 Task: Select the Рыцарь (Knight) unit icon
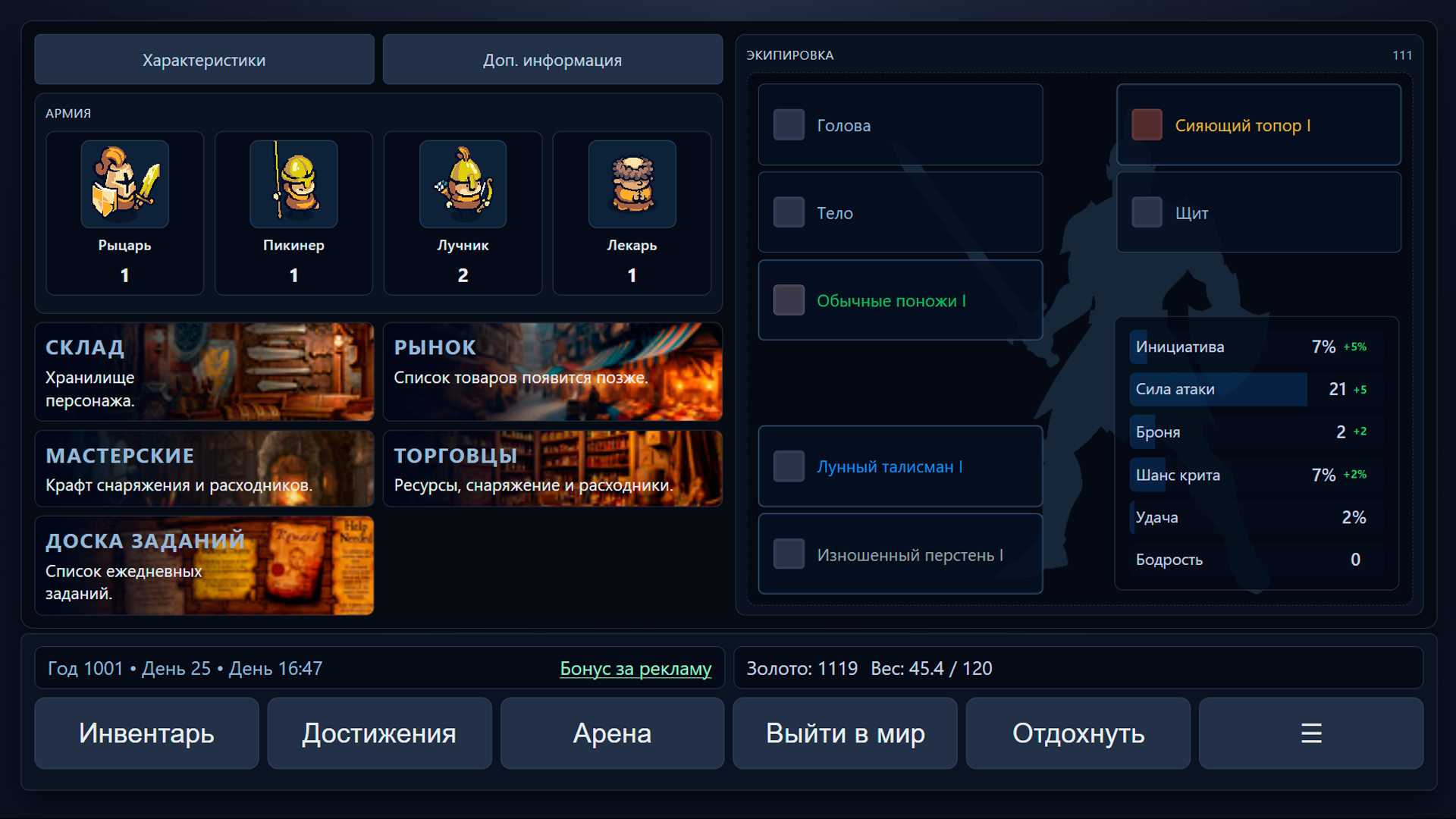[124, 184]
